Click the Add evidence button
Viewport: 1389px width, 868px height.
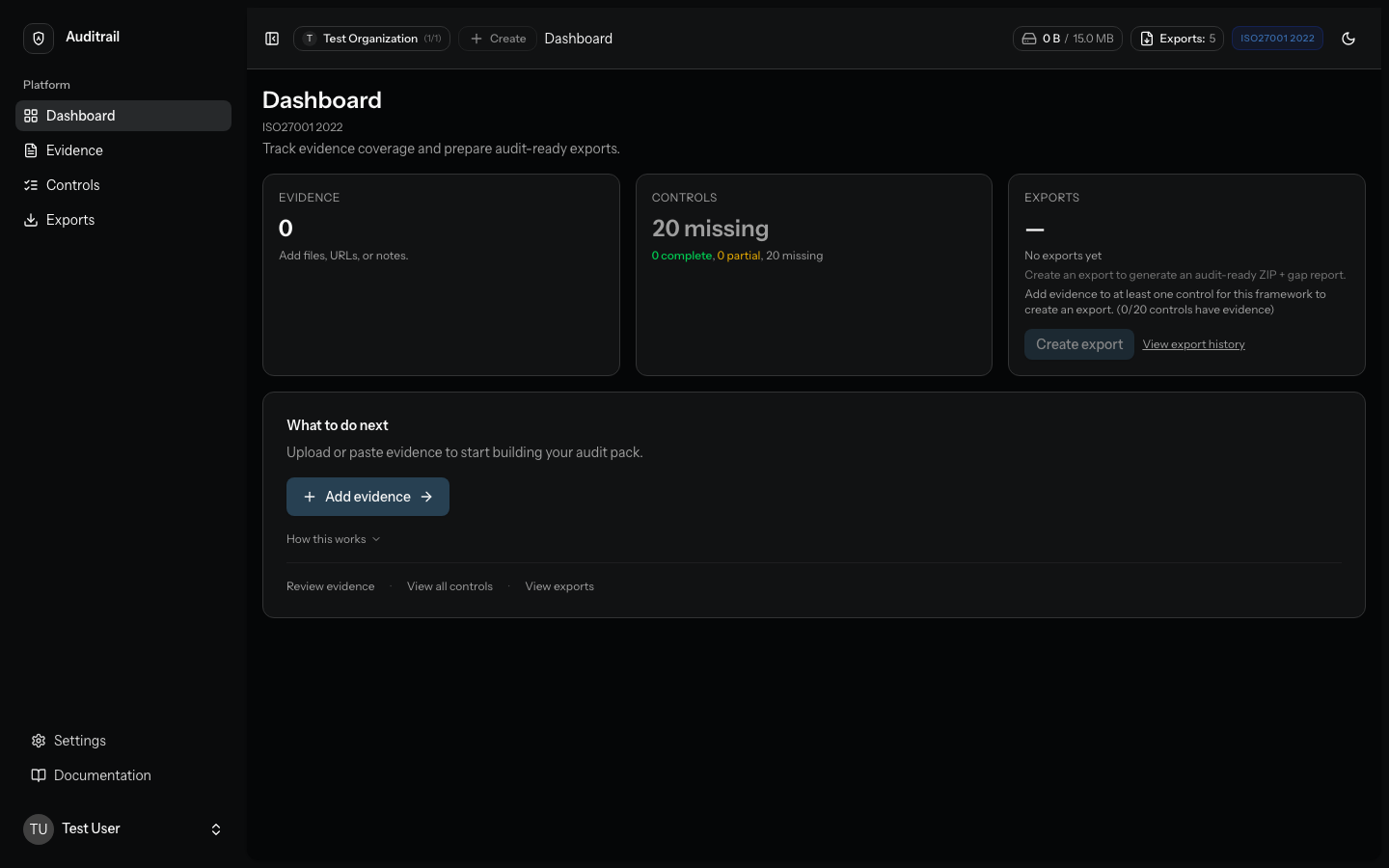coord(368,496)
